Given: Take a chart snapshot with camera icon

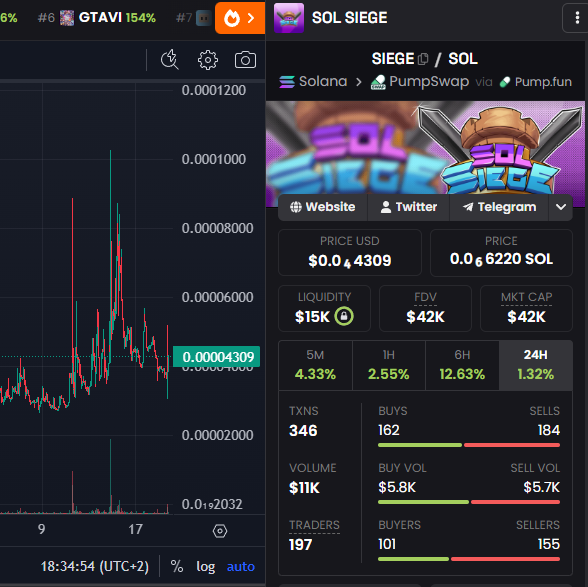Looking at the screenshot, I should (x=245, y=60).
